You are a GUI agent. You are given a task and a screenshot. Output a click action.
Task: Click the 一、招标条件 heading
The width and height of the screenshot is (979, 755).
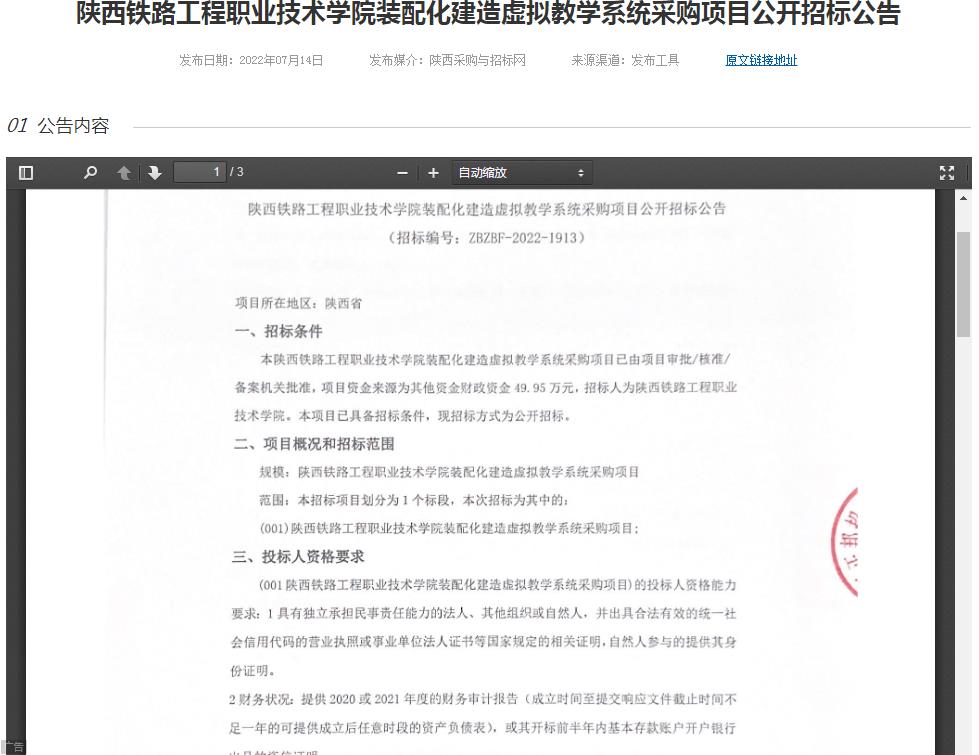[x=278, y=332]
